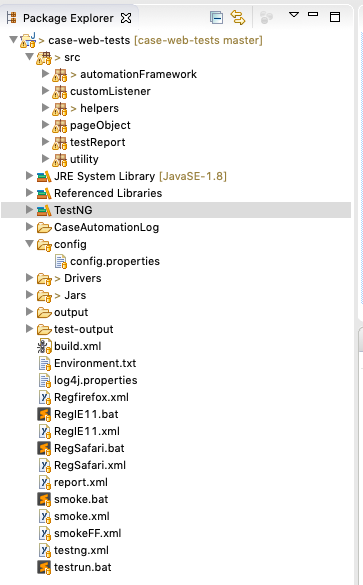Select the Package Explorer tab
Image resolution: width=363 pixels, height=585 pixels.
coord(68,18)
